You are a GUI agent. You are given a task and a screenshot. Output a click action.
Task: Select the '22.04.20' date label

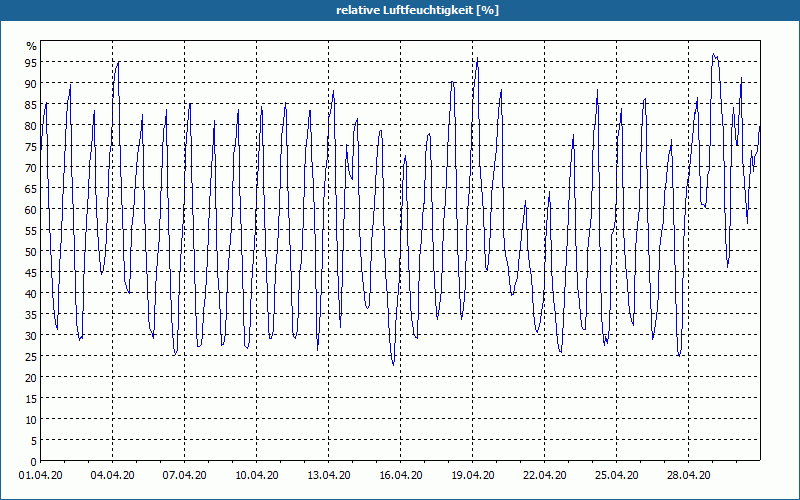(x=544, y=475)
